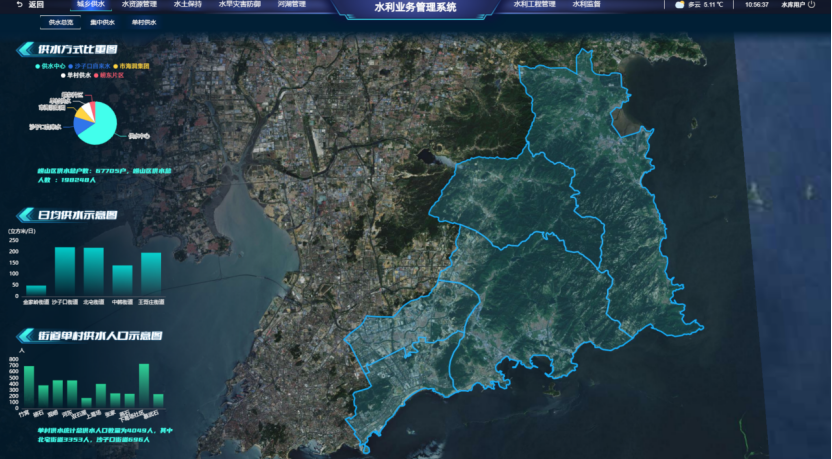Click the 中韩街道 daily supply bar
This screenshot has height=459, width=832.
[122, 280]
